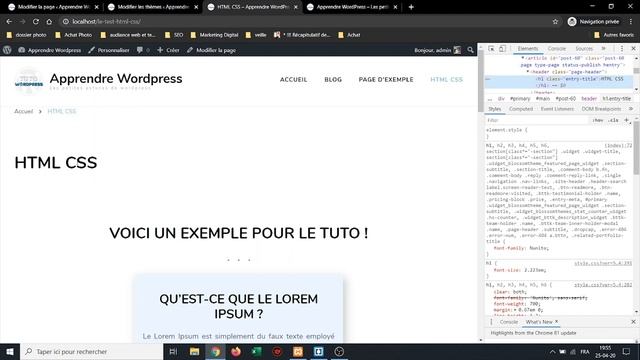Open the 'audience web et te...' bookmark folder
The image size is (640, 360).
tap(128, 35)
